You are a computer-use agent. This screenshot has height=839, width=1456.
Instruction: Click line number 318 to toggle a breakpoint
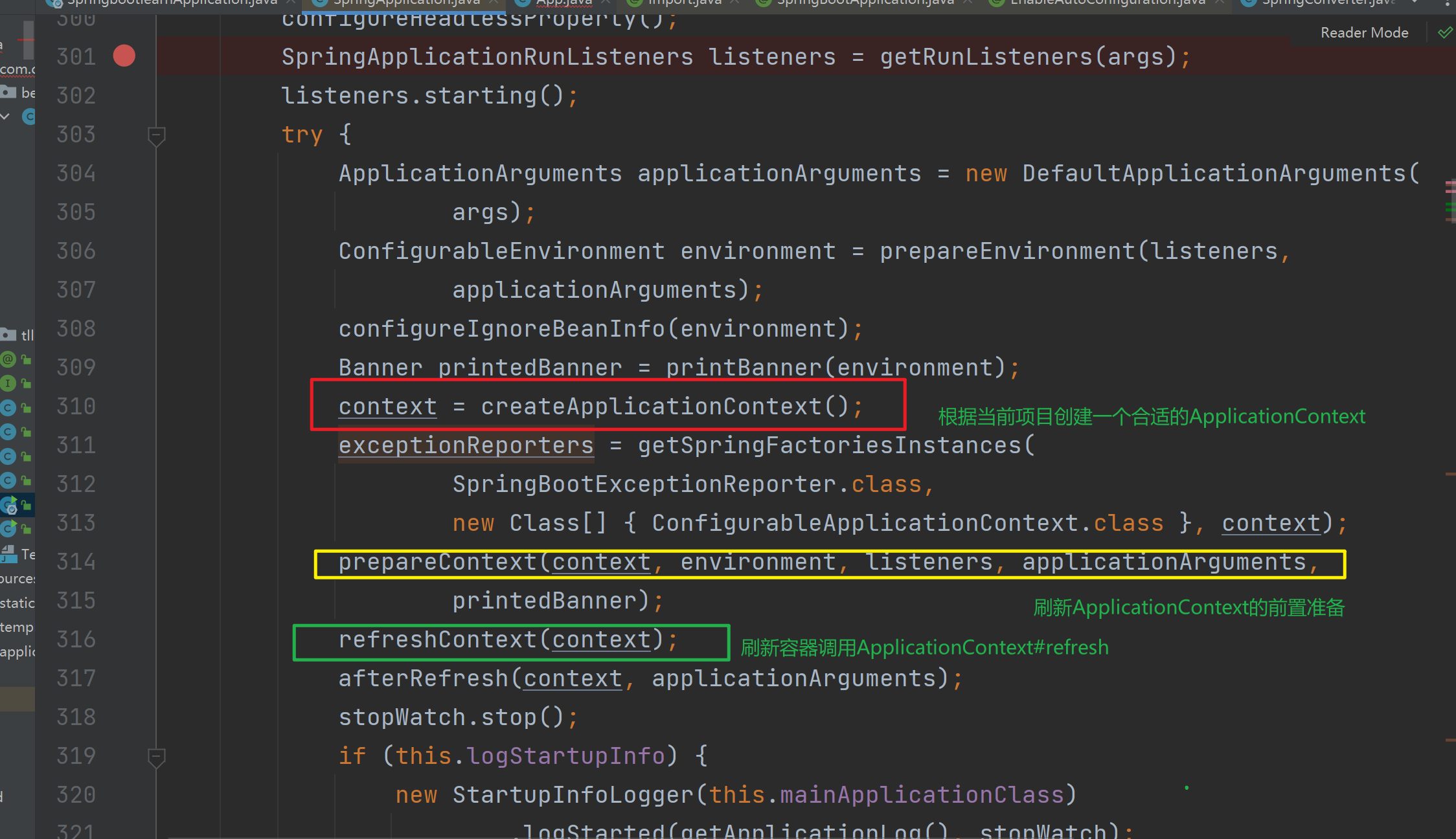[x=76, y=717]
